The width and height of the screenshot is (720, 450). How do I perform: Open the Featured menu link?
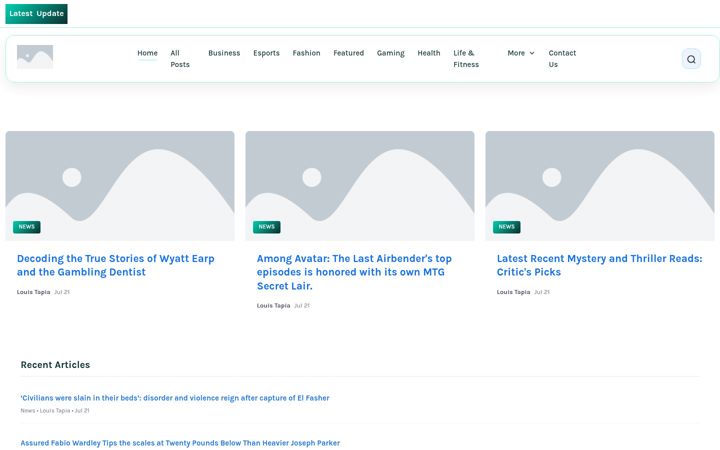pyautogui.click(x=349, y=53)
